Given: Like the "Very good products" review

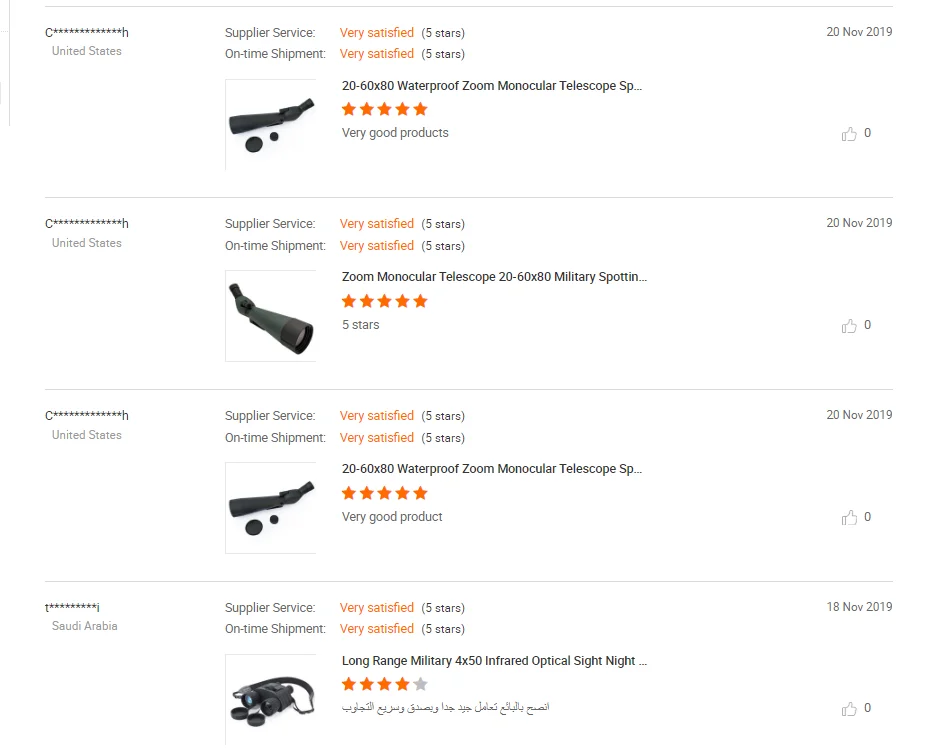Looking at the screenshot, I should point(849,134).
